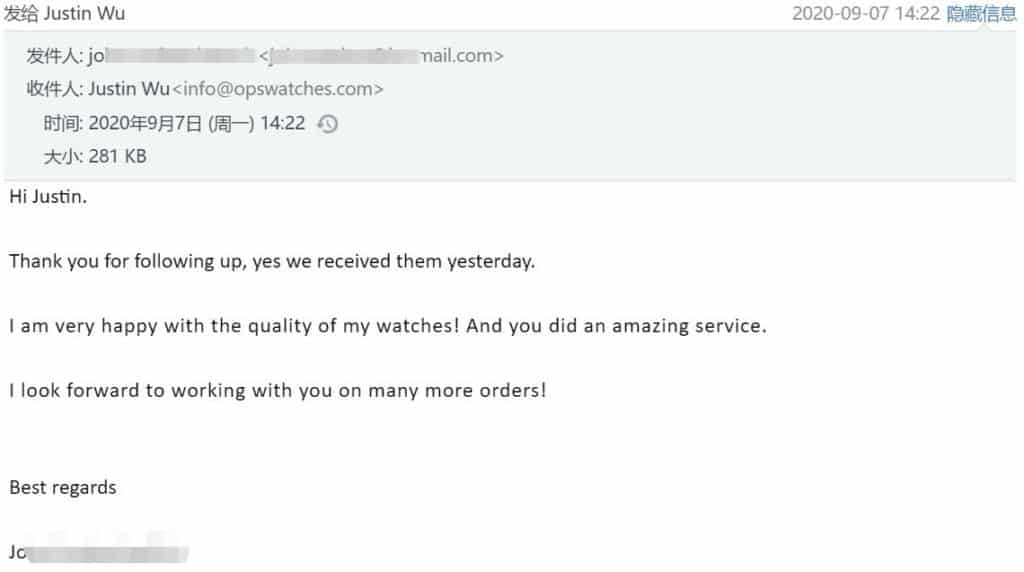The width and height of the screenshot is (1024, 572).
Task: Click the "Best regards" closing line
Action: (x=63, y=488)
